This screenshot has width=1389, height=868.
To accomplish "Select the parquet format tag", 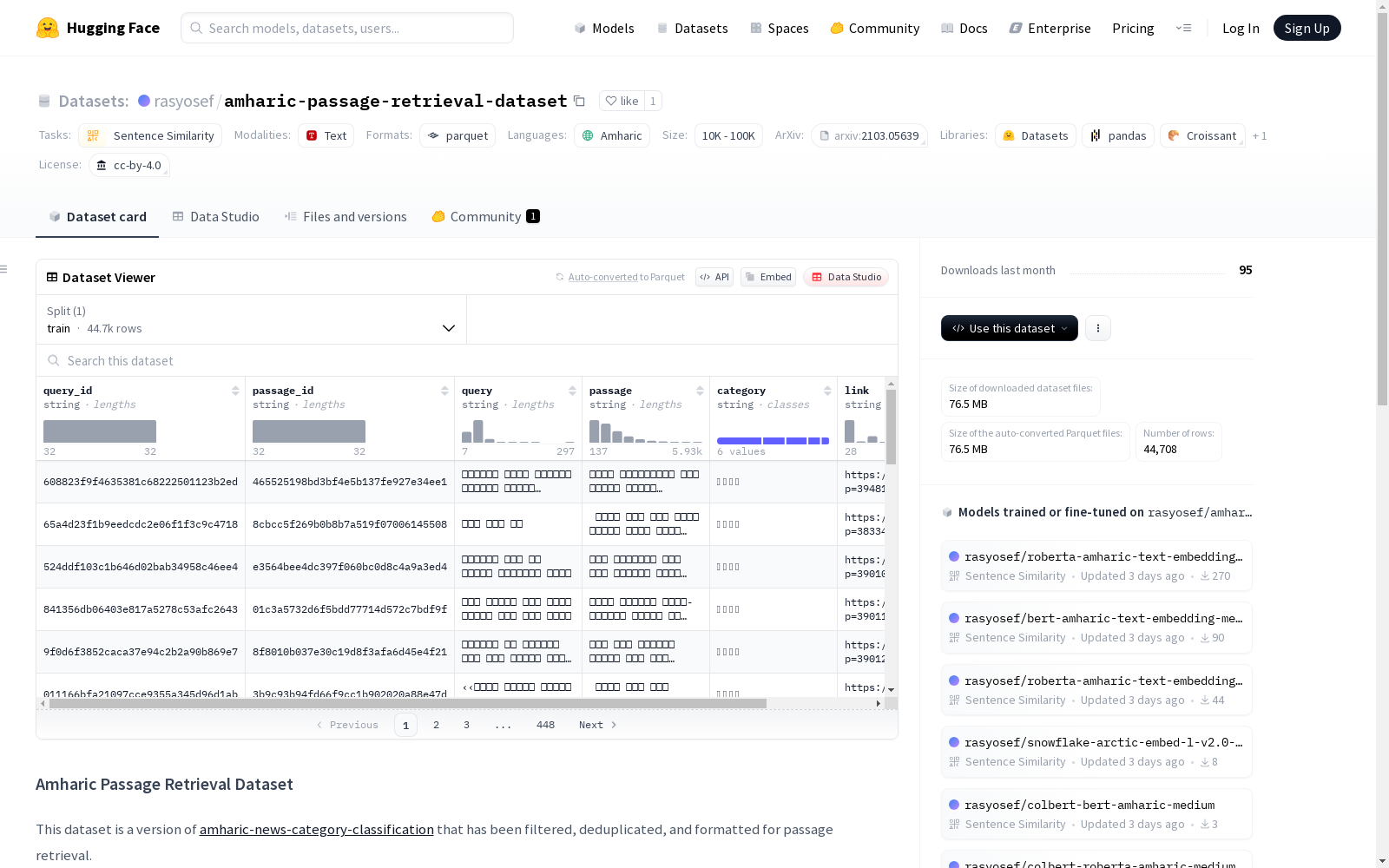I will (x=458, y=135).
